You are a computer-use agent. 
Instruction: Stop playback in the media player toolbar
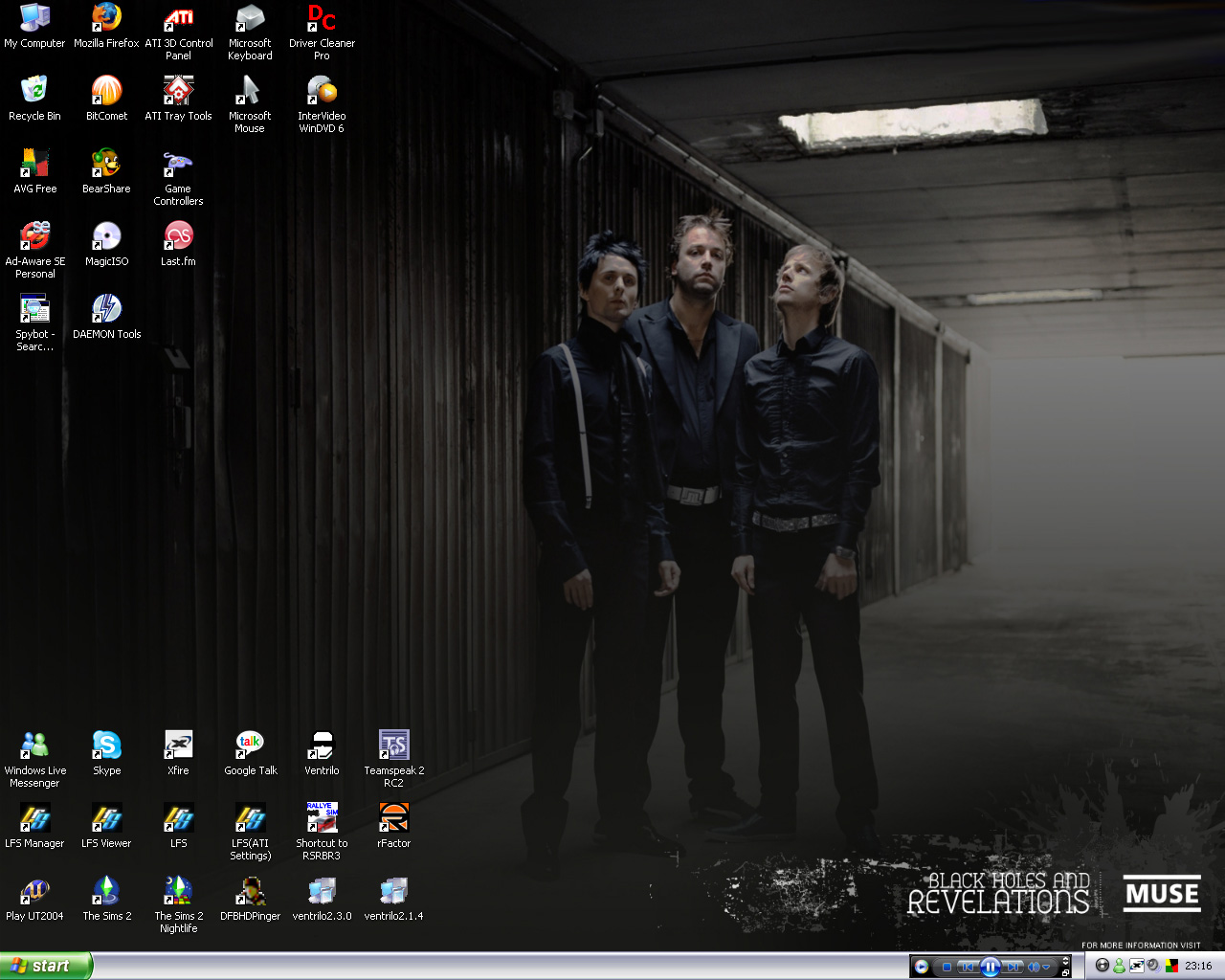point(947,967)
